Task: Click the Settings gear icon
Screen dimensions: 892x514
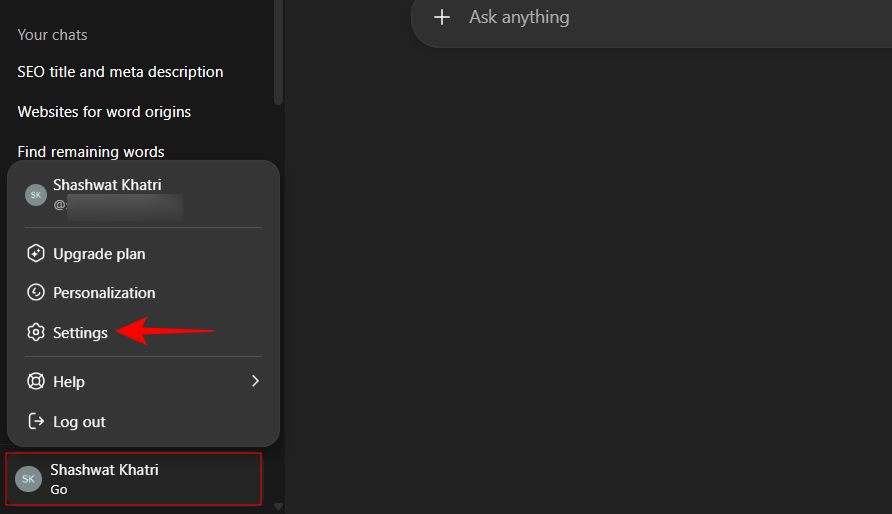Action: click(36, 333)
